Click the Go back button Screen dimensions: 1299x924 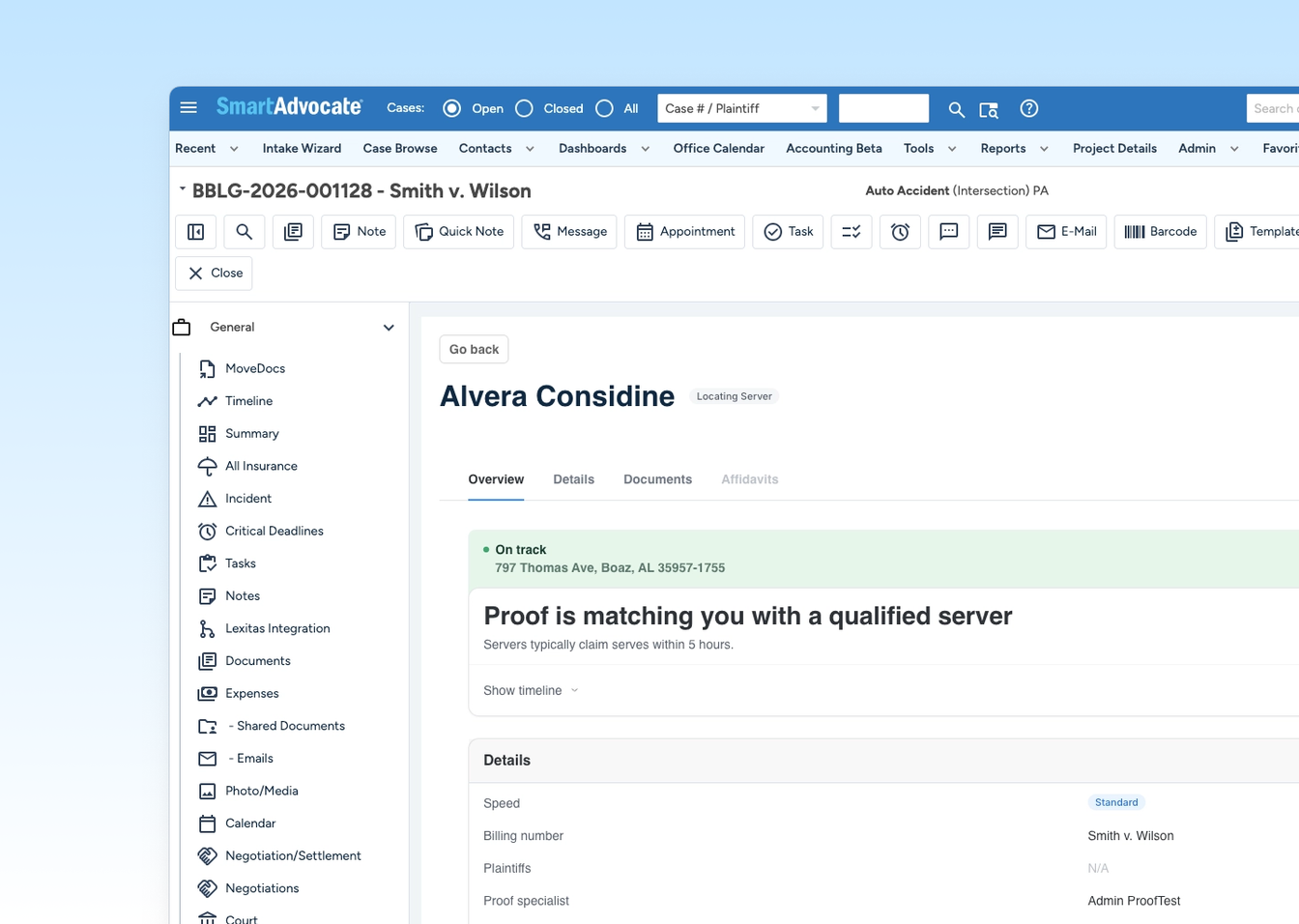pos(475,349)
